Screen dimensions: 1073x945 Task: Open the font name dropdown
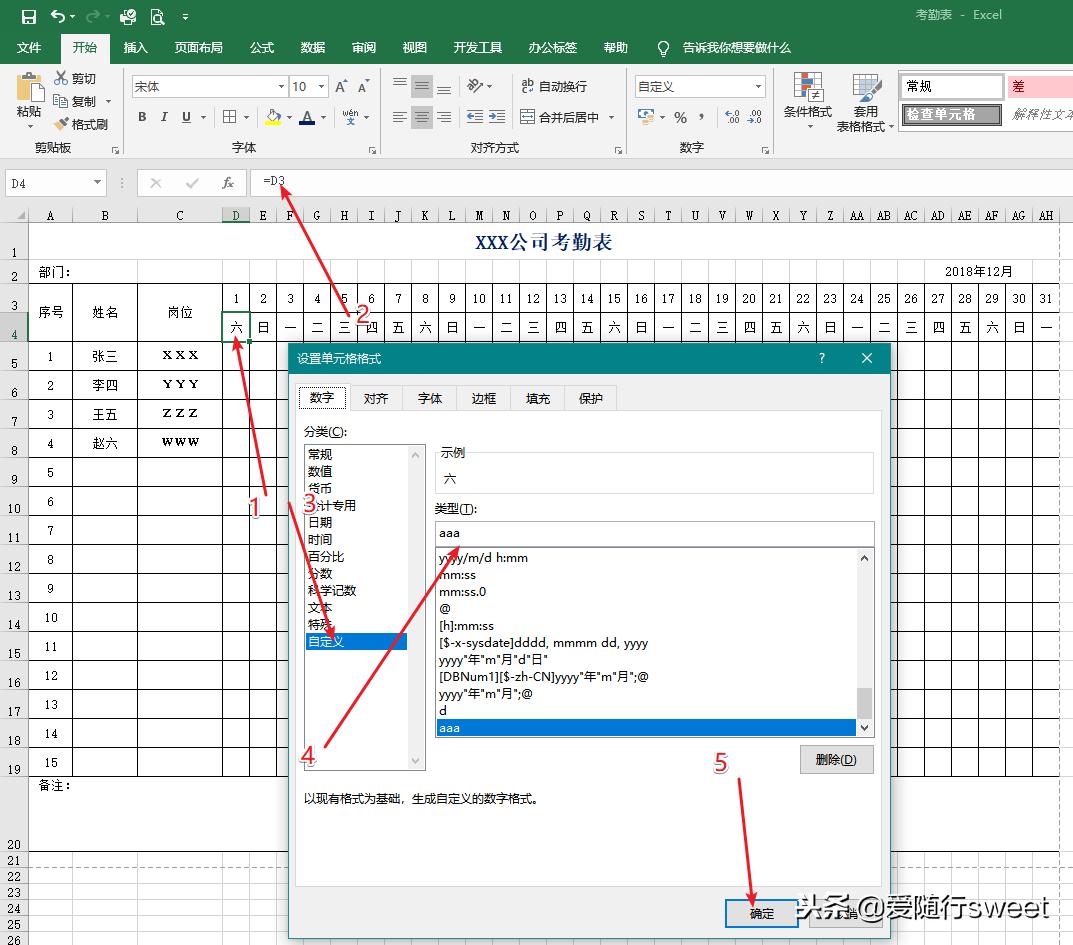pos(283,86)
